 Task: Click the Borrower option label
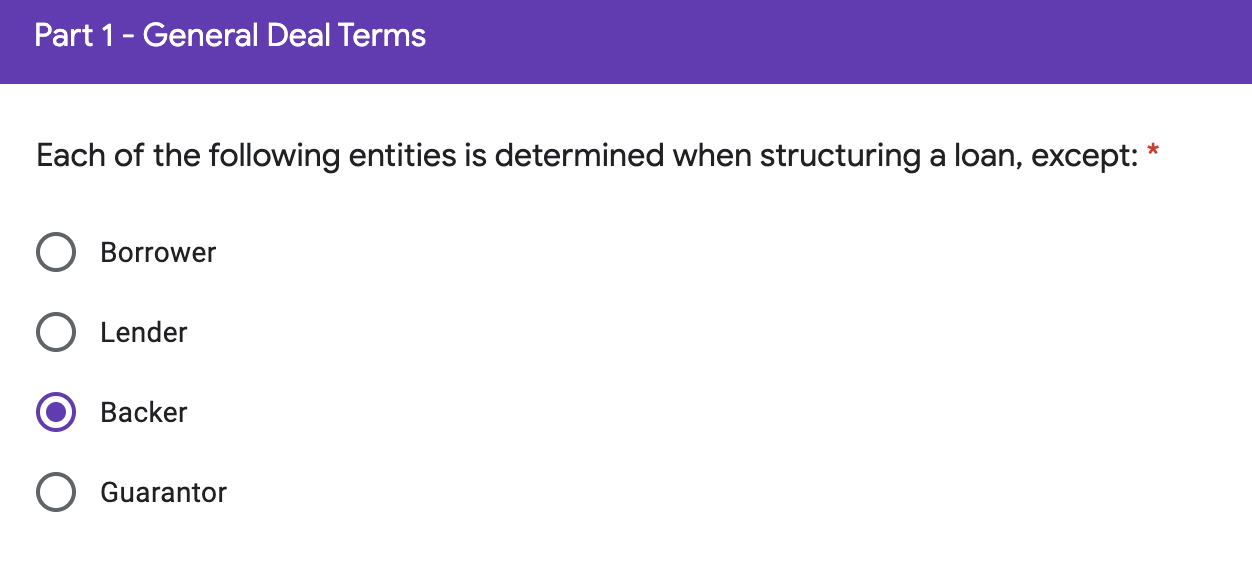158,252
